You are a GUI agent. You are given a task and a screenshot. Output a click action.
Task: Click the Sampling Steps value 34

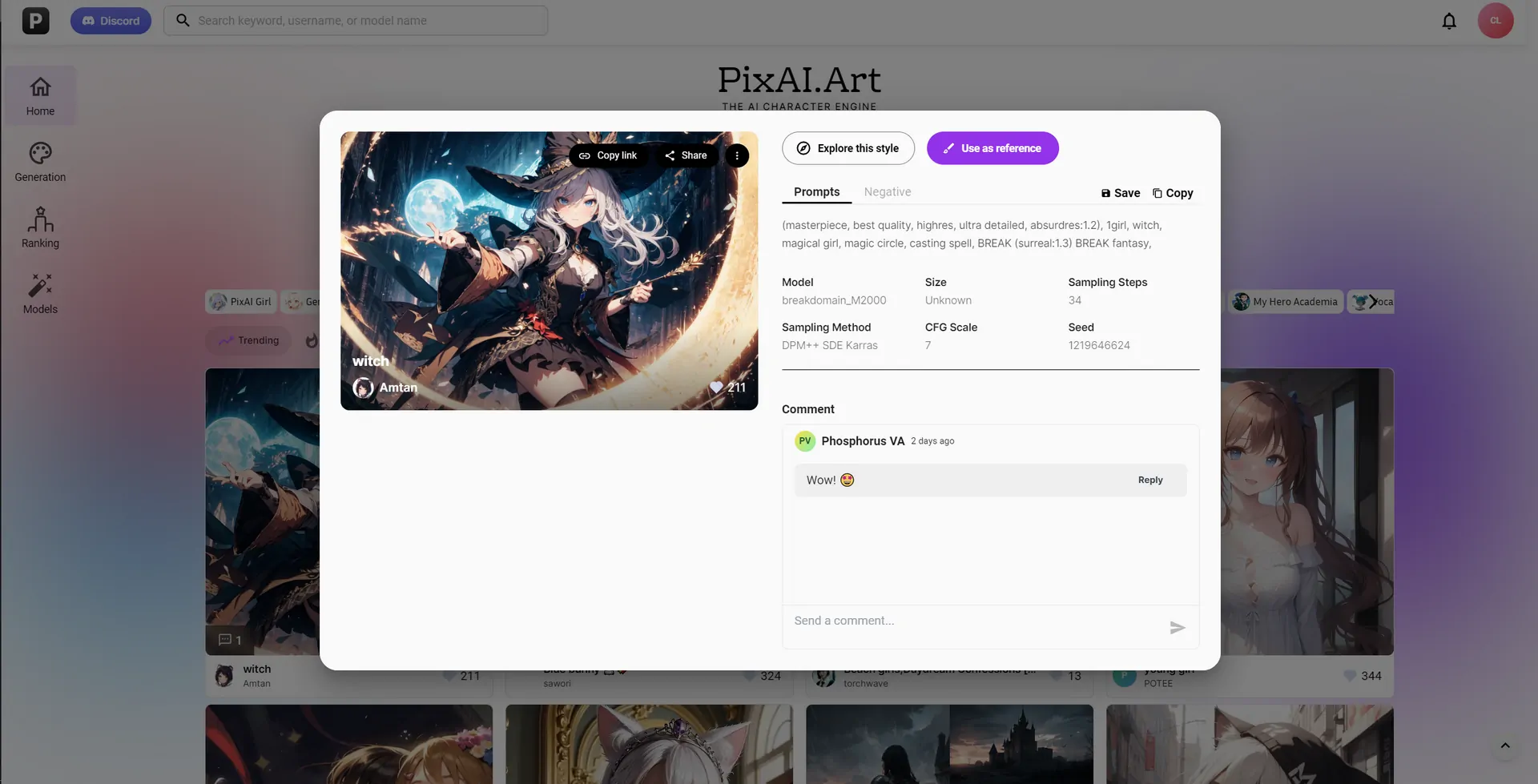tap(1075, 300)
